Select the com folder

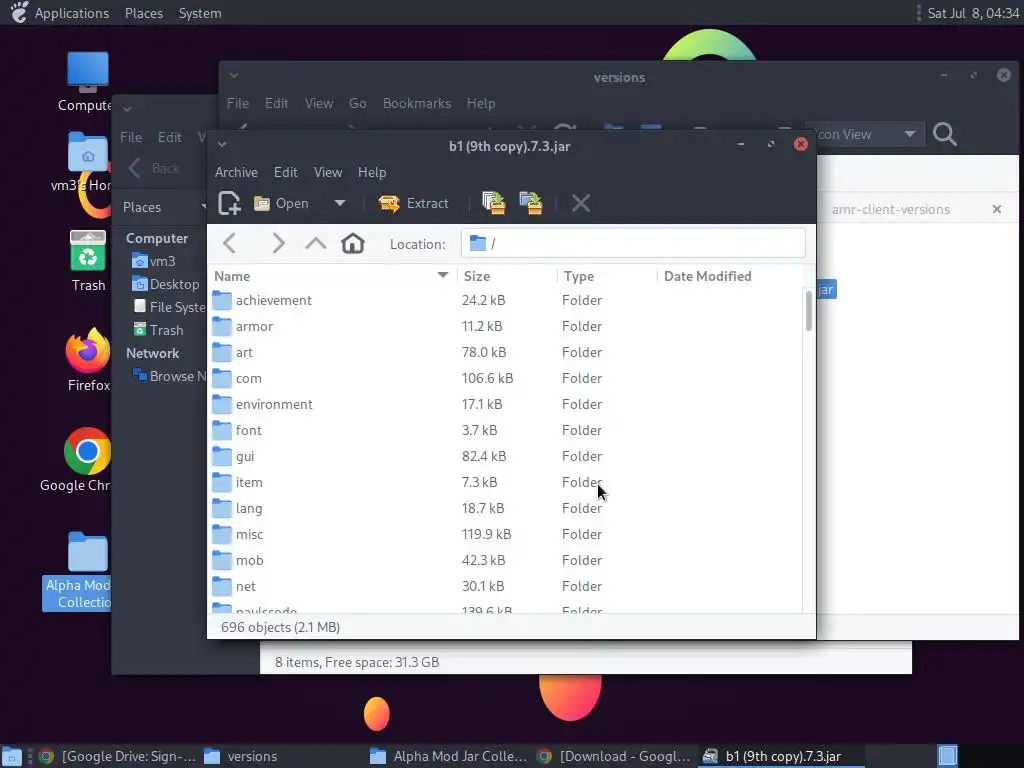(505, 379)
